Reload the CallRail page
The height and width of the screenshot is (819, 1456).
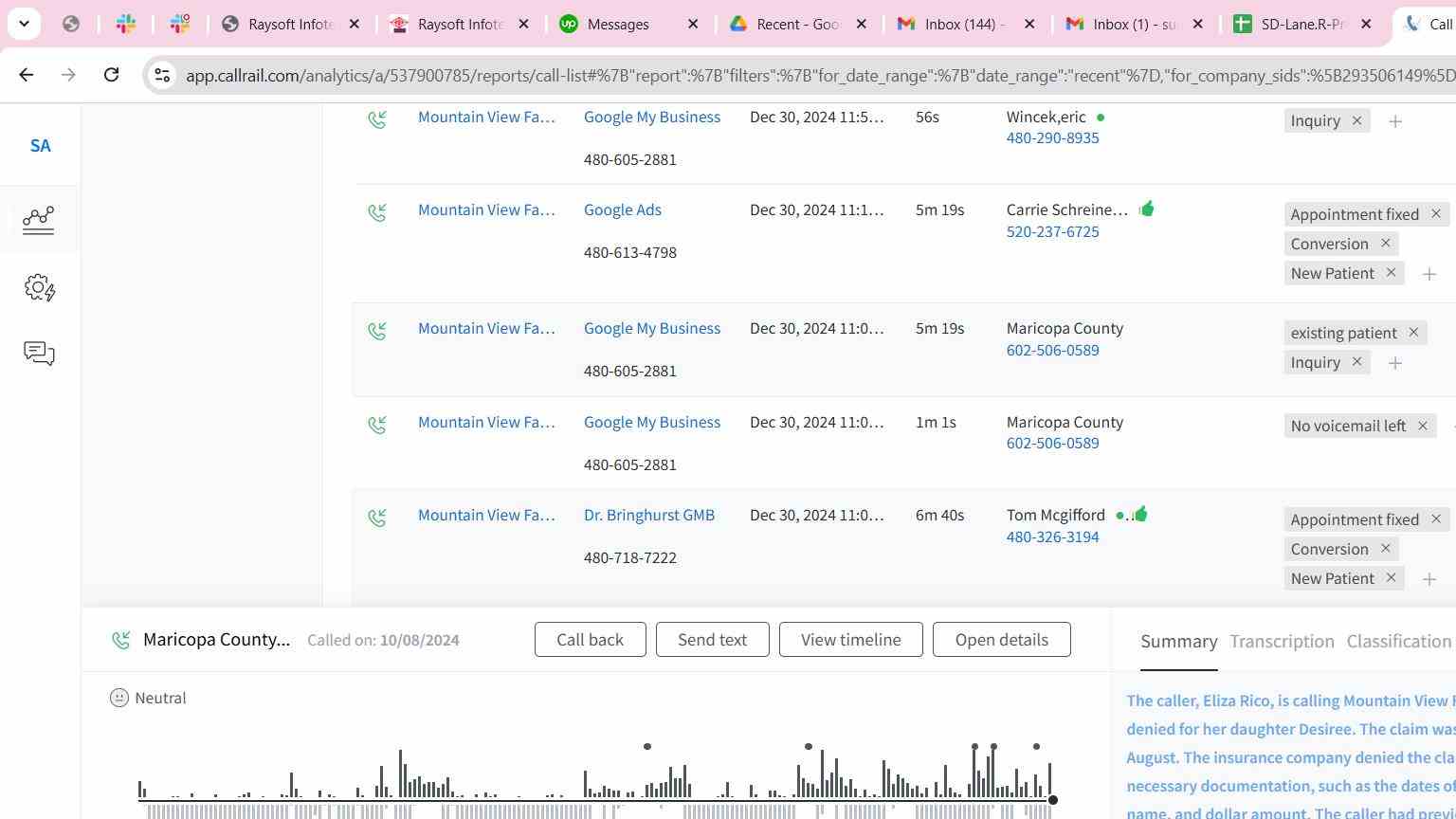[111, 75]
